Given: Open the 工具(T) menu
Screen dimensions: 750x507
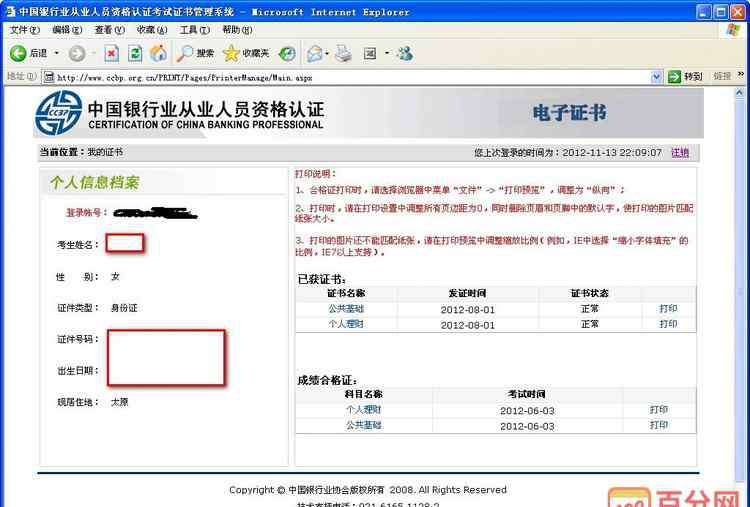Looking at the screenshot, I should coord(194,30).
